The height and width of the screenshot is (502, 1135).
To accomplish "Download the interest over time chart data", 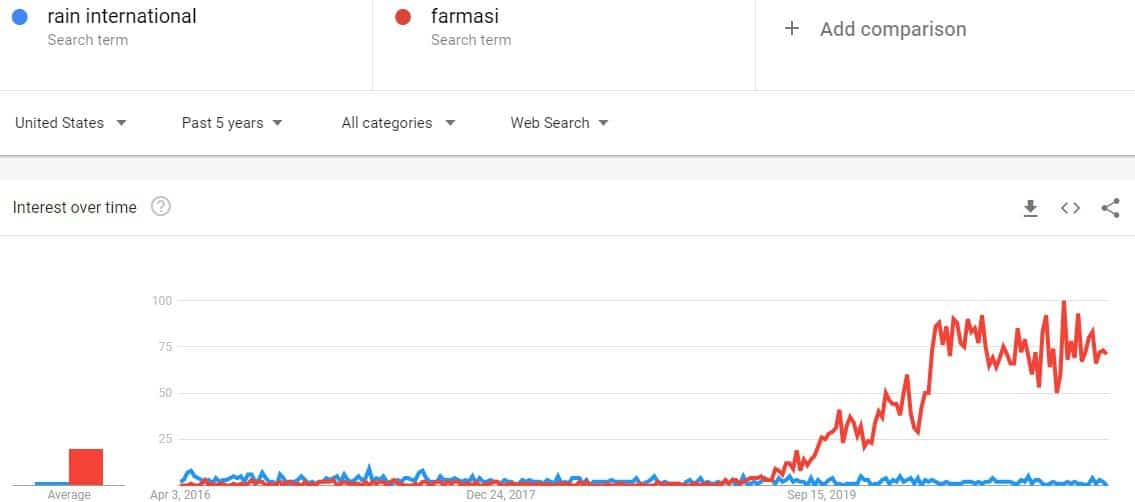I will 1030,208.
